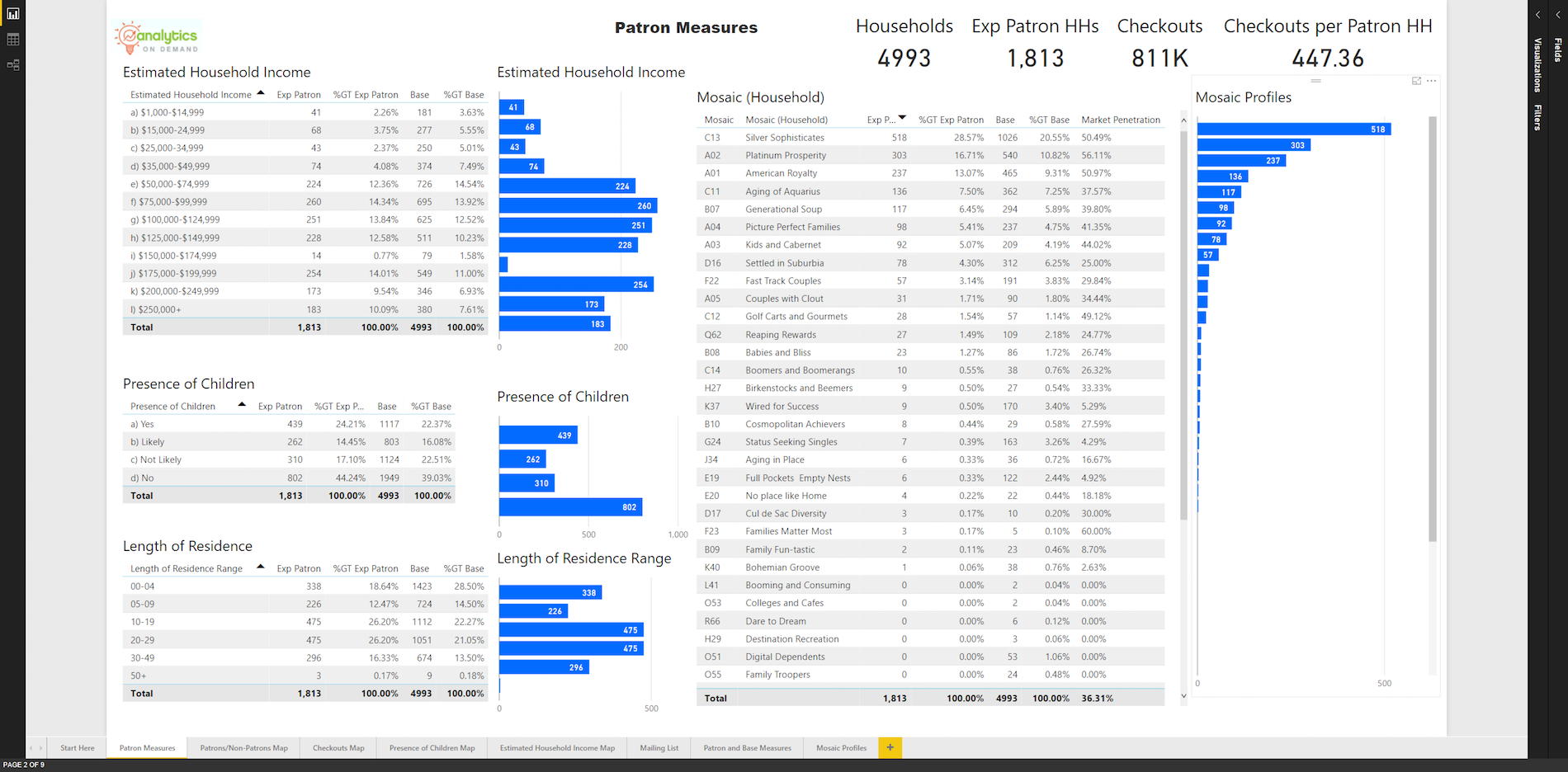This screenshot has width=1568, height=772.
Task: Select the Patron Measures tab
Action: [x=147, y=748]
